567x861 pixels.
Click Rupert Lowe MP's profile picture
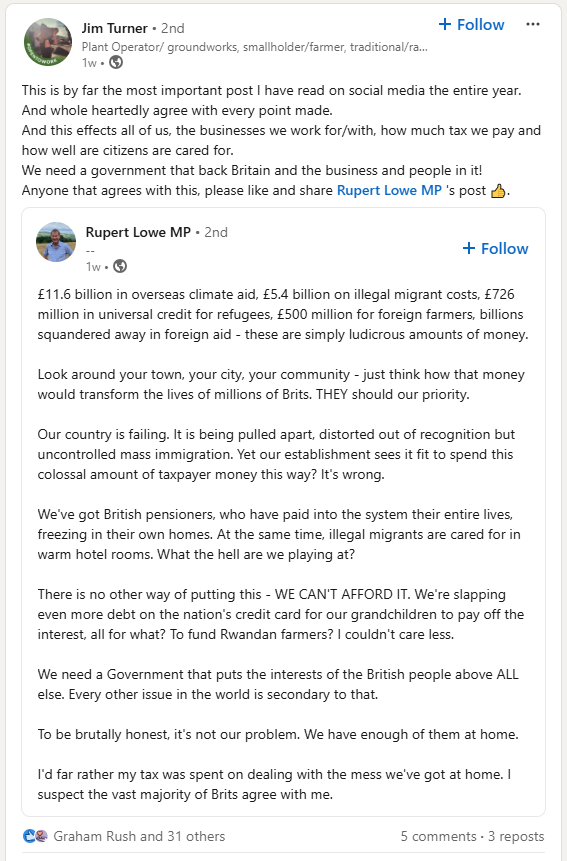[56, 242]
